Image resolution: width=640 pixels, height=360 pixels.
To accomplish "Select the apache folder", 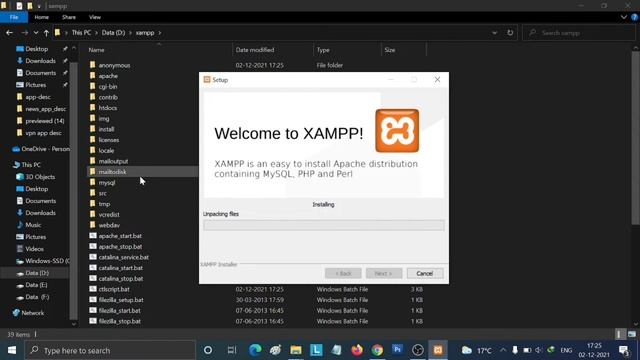I will 108,76.
